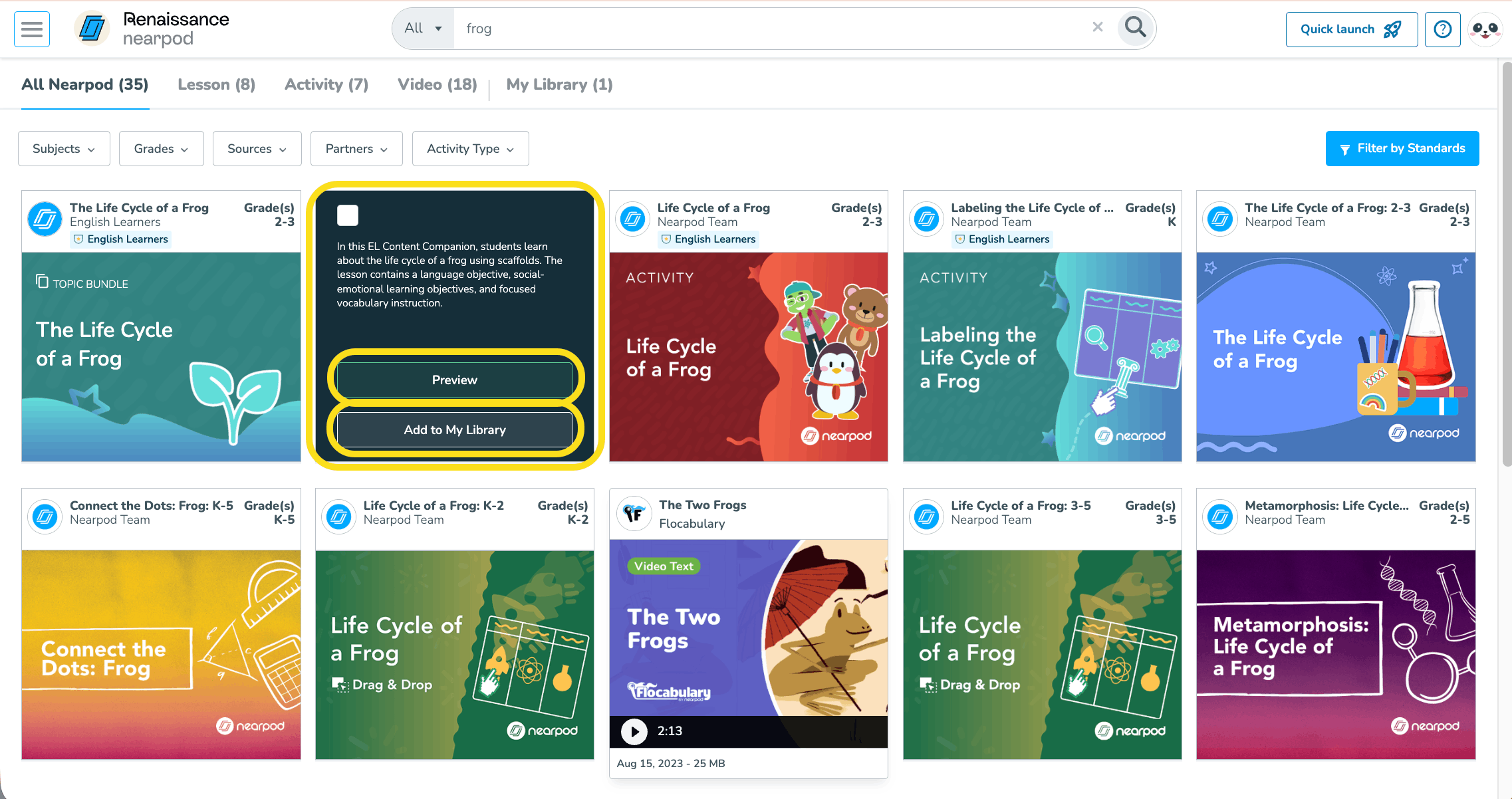Click the magnifying glass search icon
1512x799 pixels.
pos(1136,28)
